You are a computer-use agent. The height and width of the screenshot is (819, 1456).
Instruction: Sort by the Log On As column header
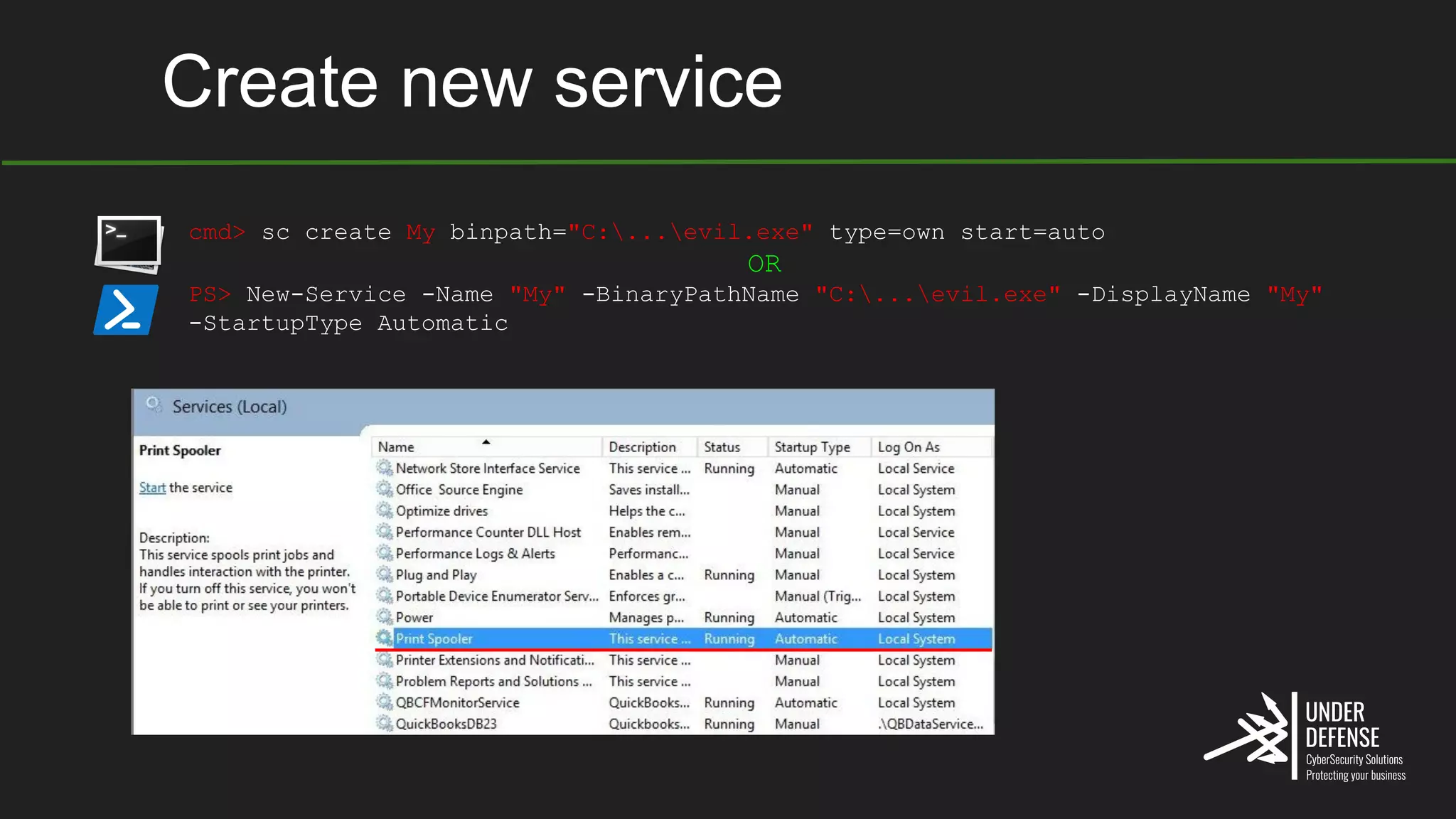click(931, 447)
